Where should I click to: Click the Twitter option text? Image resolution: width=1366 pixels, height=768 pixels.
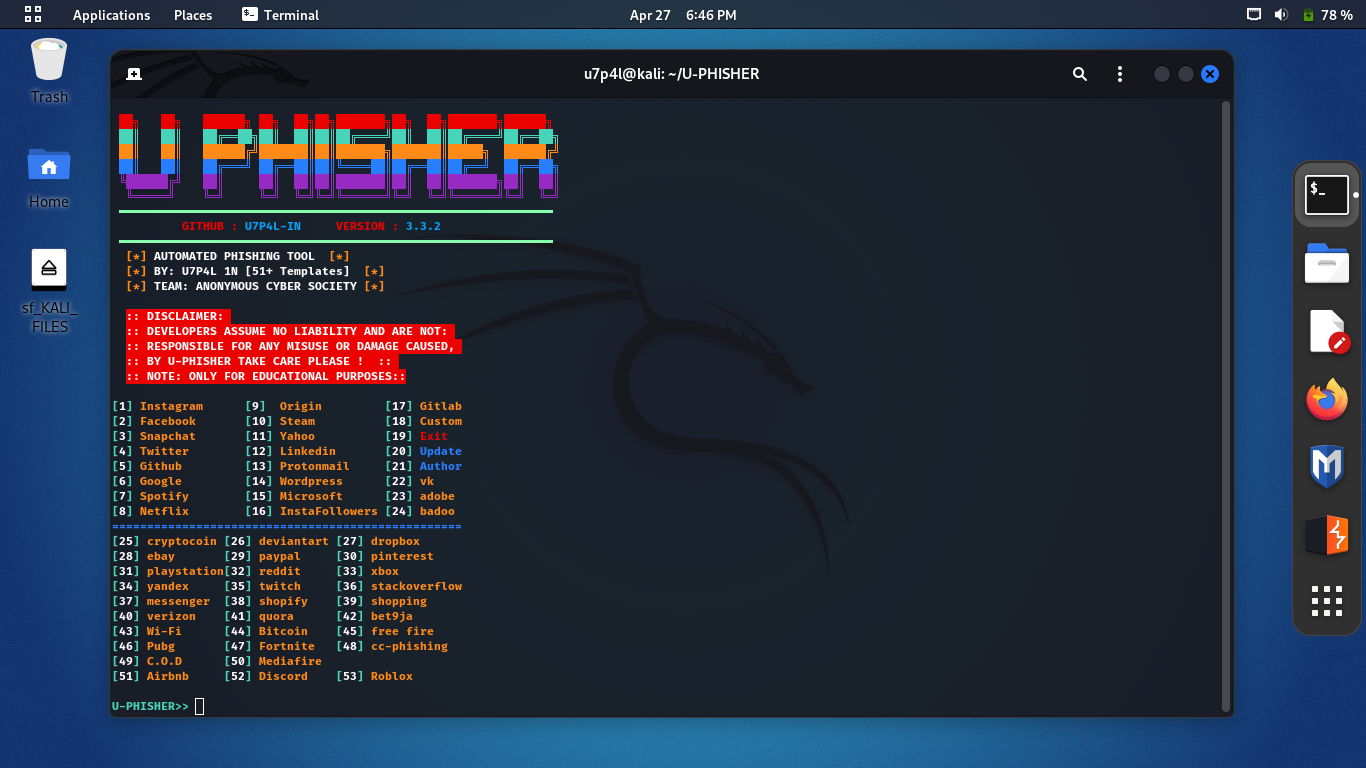point(164,451)
